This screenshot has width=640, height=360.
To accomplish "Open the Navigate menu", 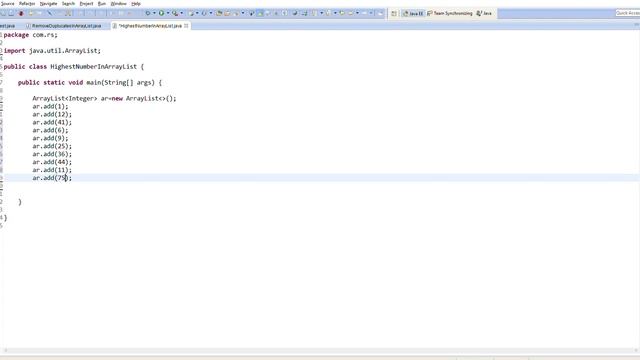I will 49,4.
